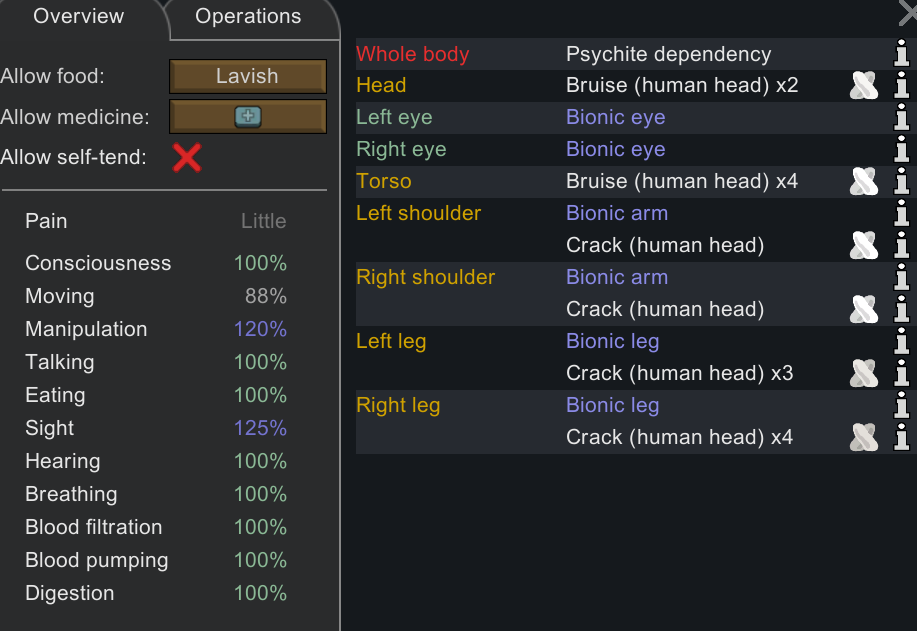Open the Allow food Lavish dropdown

(248, 76)
